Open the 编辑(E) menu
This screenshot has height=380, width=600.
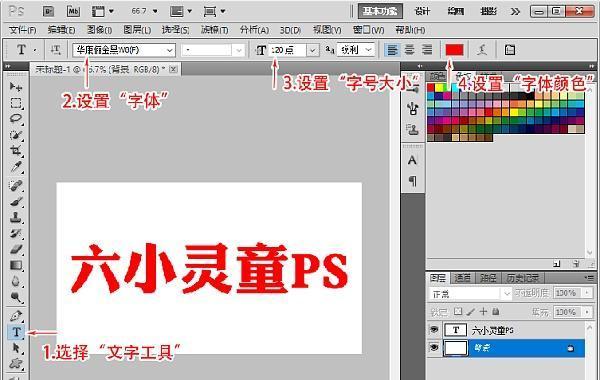pyautogui.click(x=61, y=30)
